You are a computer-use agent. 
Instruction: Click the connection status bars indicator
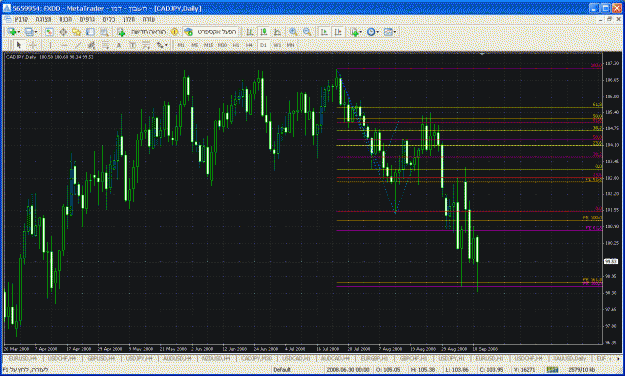(x=552, y=370)
